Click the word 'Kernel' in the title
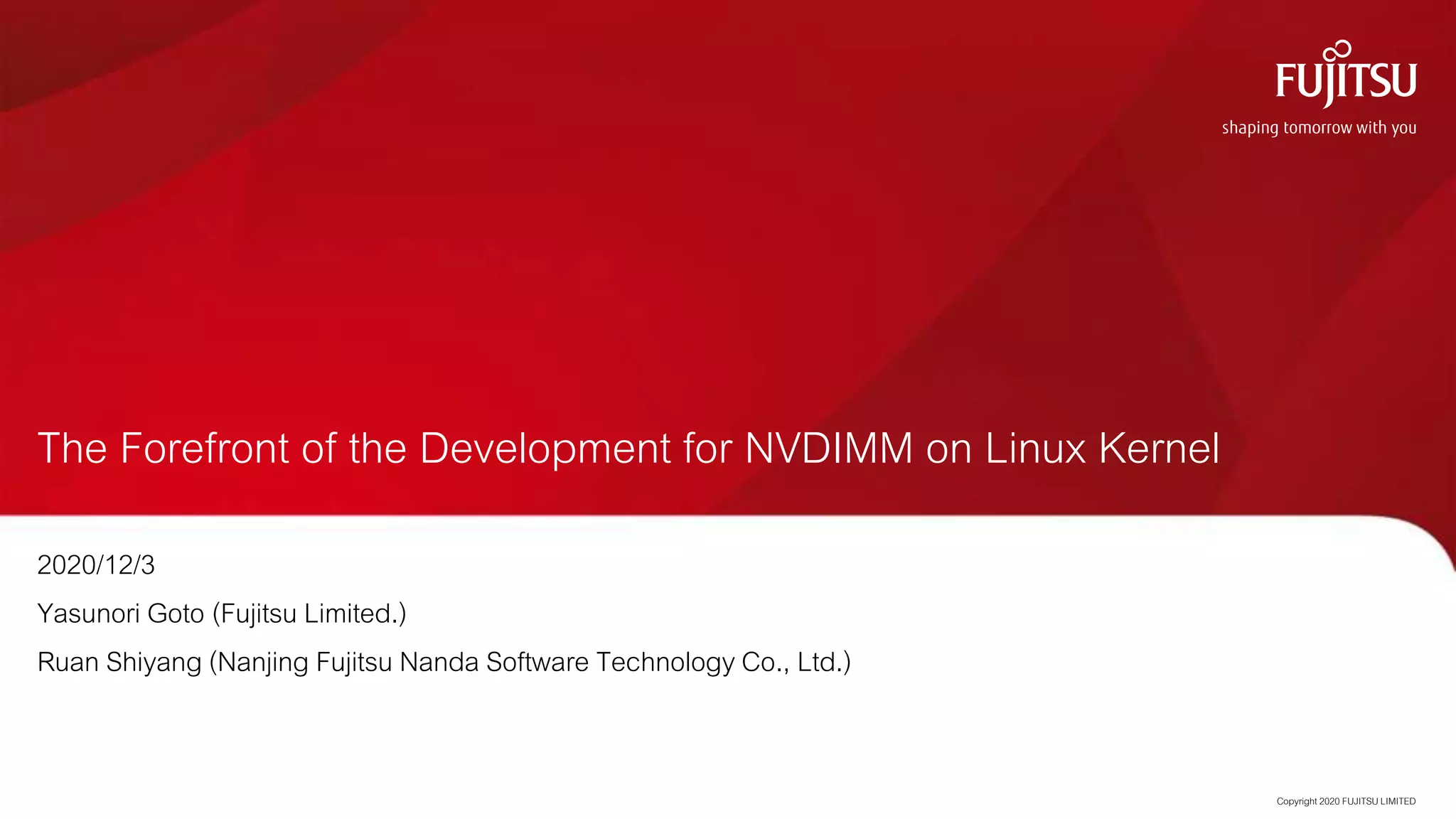This screenshot has height=819, width=1456. [x=1159, y=449]
